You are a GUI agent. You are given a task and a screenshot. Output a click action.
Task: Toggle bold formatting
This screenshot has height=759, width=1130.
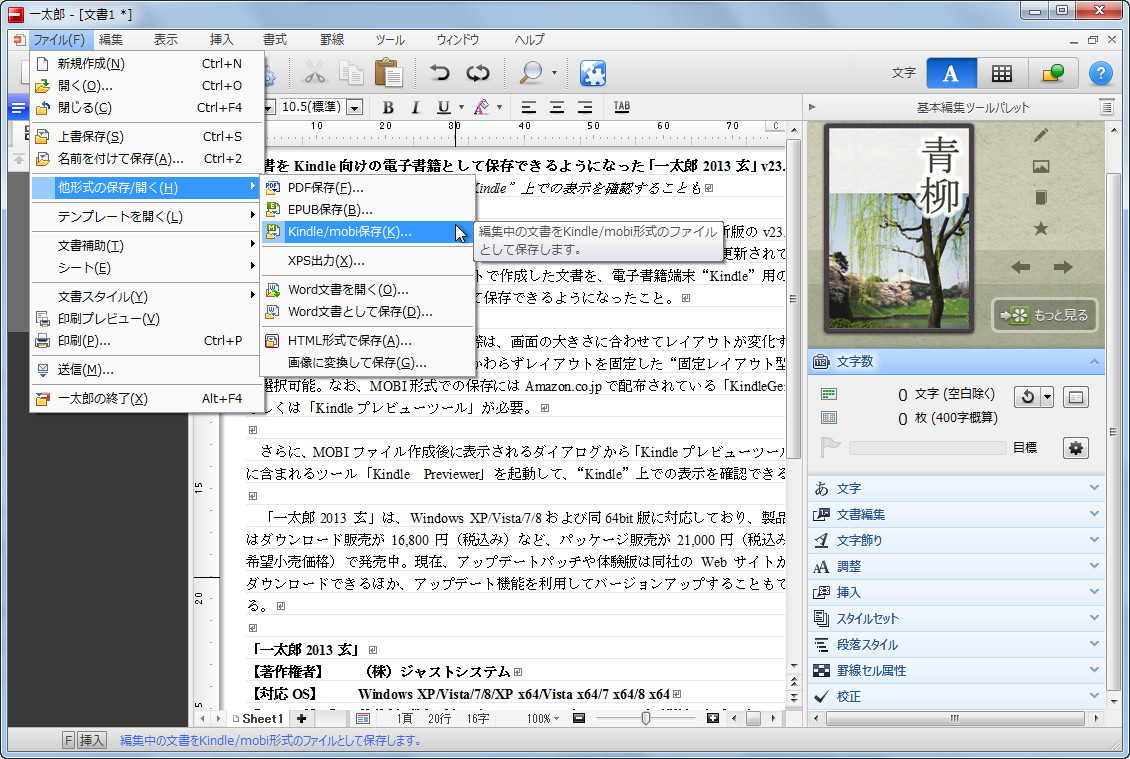[x=387, y=106]
